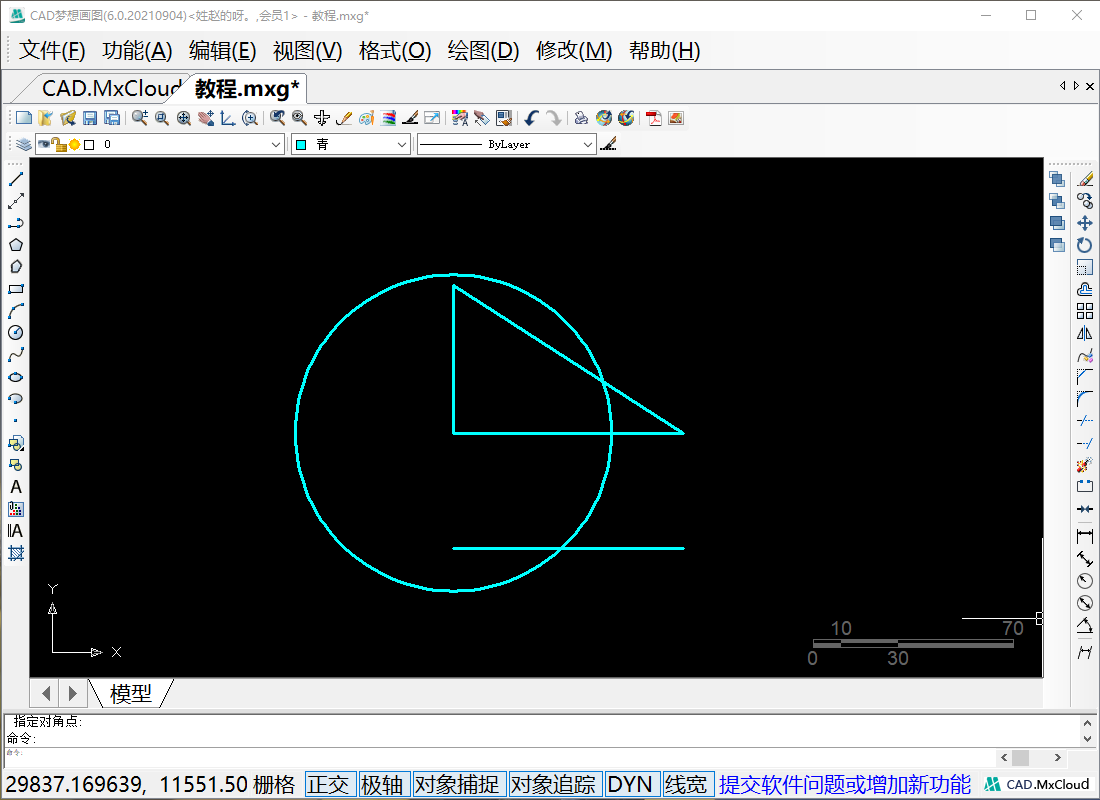Image resolution: width=1100 pixels, height=800 pixels.
Task: Select the Arc drawing tool
Action: click(15, 311)
